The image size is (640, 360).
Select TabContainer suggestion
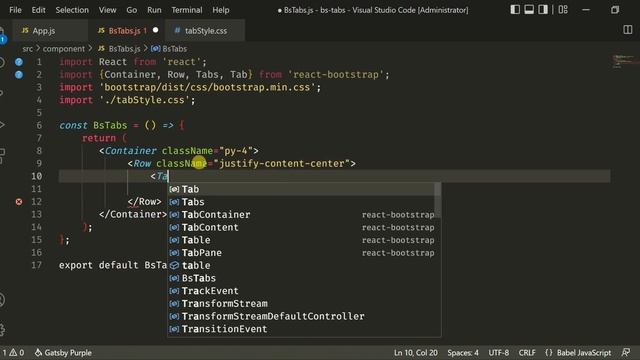[301, 214]
